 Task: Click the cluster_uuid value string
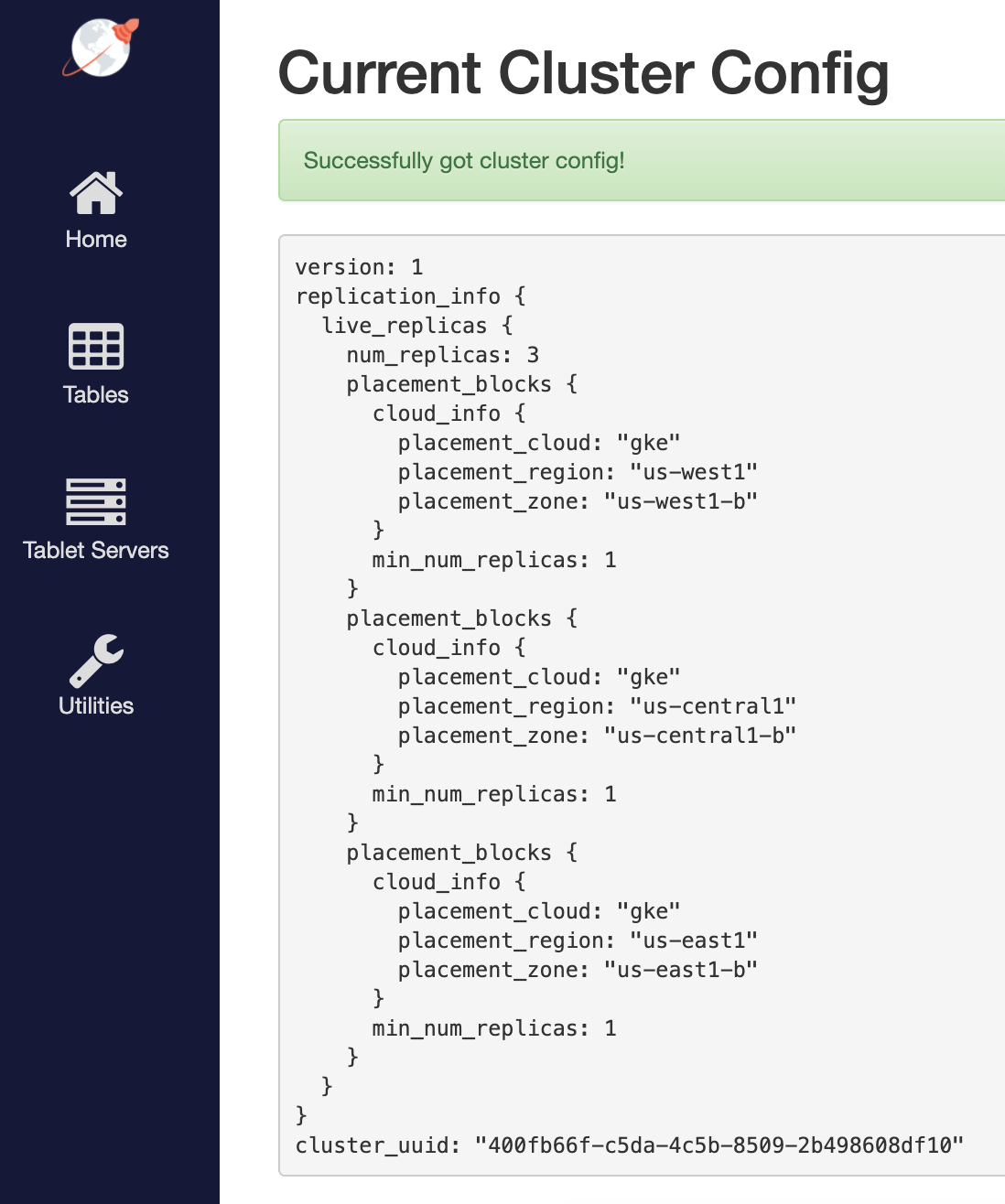coord(719,1145)
